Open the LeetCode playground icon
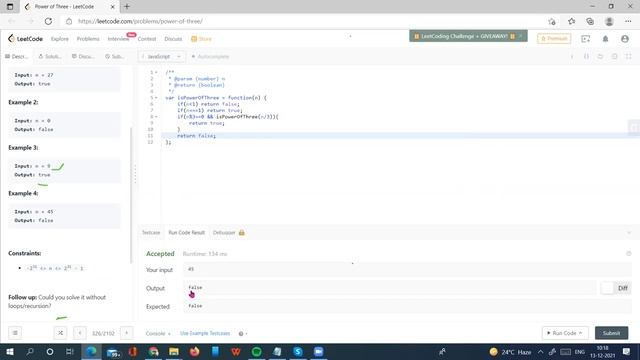The height and width of the screenshot is (360, 640). click(586, 39)
